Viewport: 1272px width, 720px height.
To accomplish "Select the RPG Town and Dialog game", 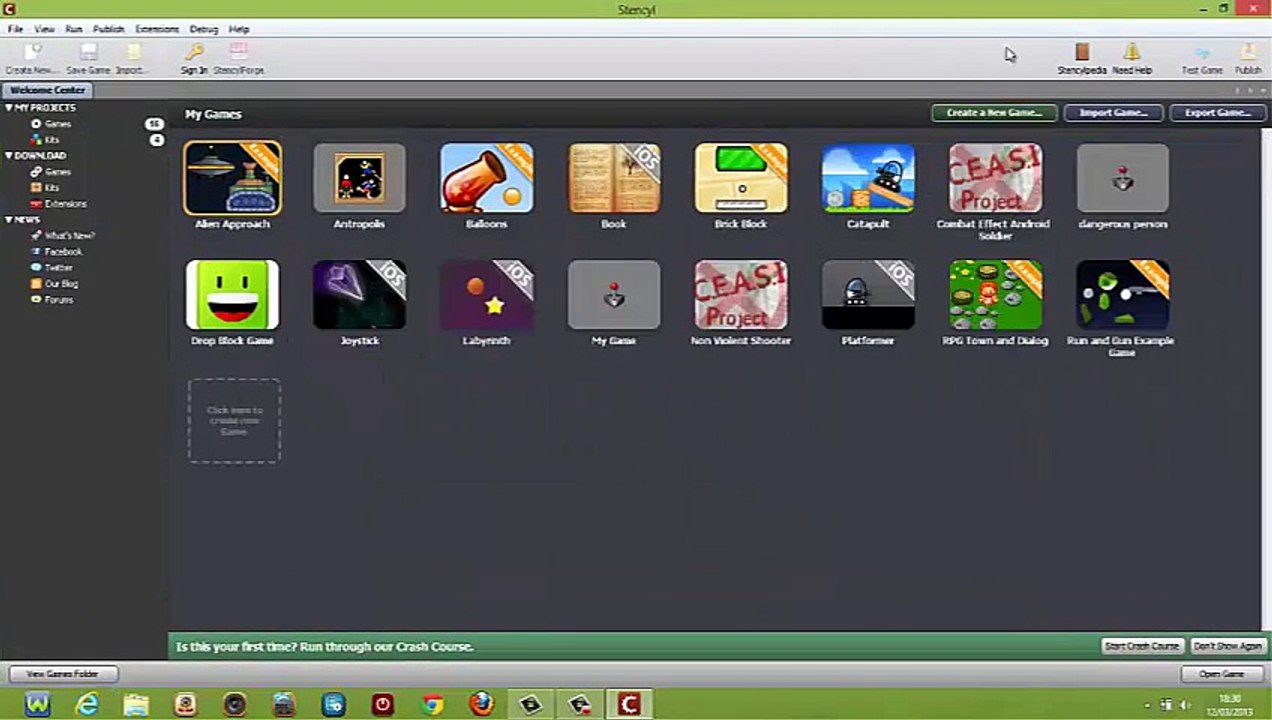I will point(995,295).
